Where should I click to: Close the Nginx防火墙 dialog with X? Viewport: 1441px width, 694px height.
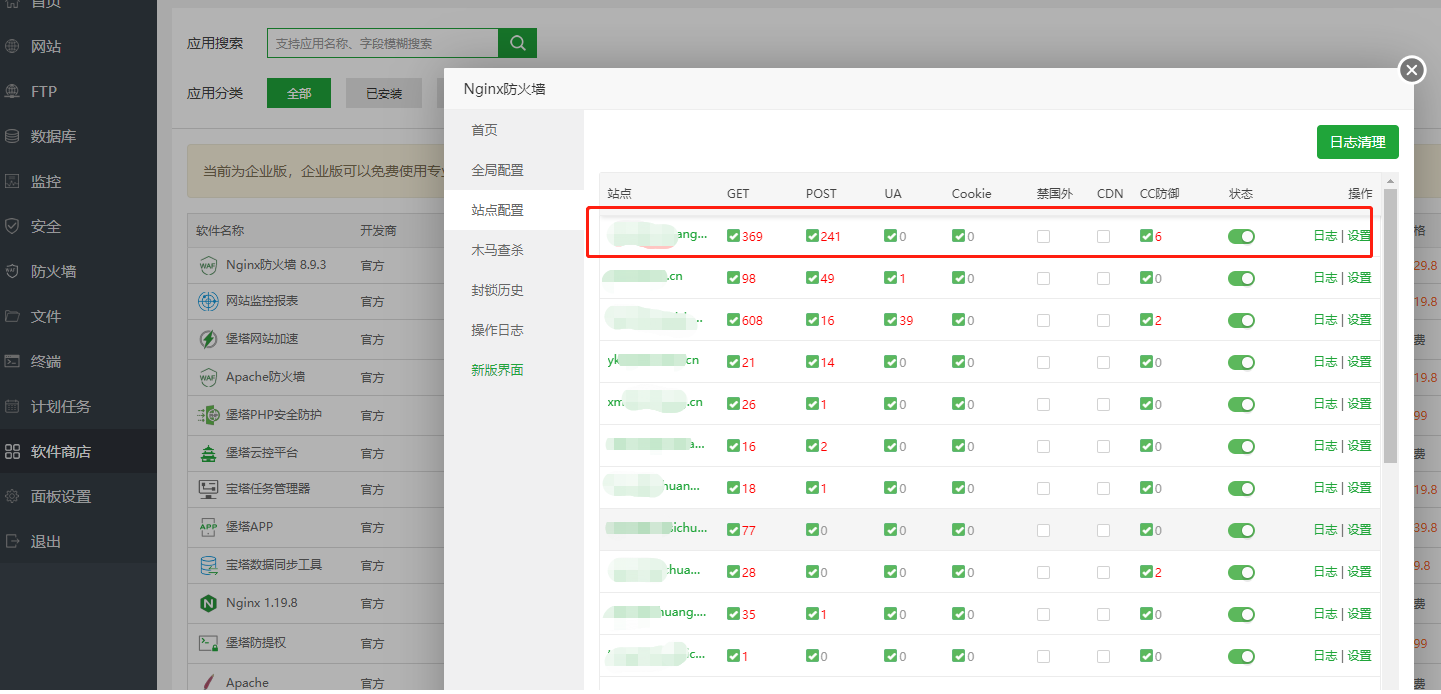1411,69
